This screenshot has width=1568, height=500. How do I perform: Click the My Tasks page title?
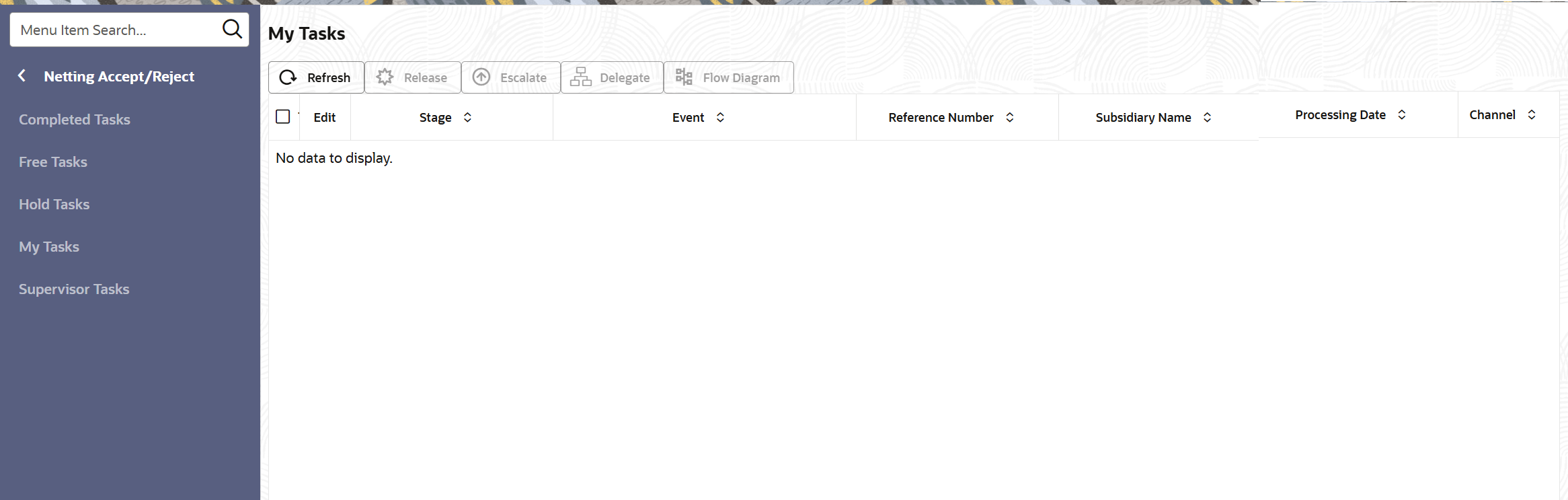click(x=307, y=34)
